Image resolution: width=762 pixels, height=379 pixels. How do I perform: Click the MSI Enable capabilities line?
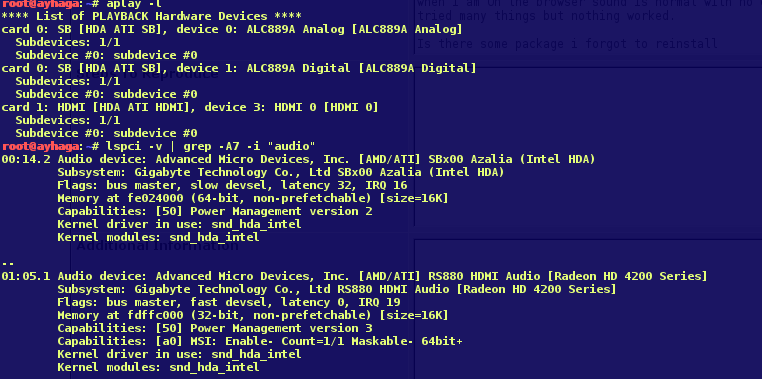click(260, 342)
